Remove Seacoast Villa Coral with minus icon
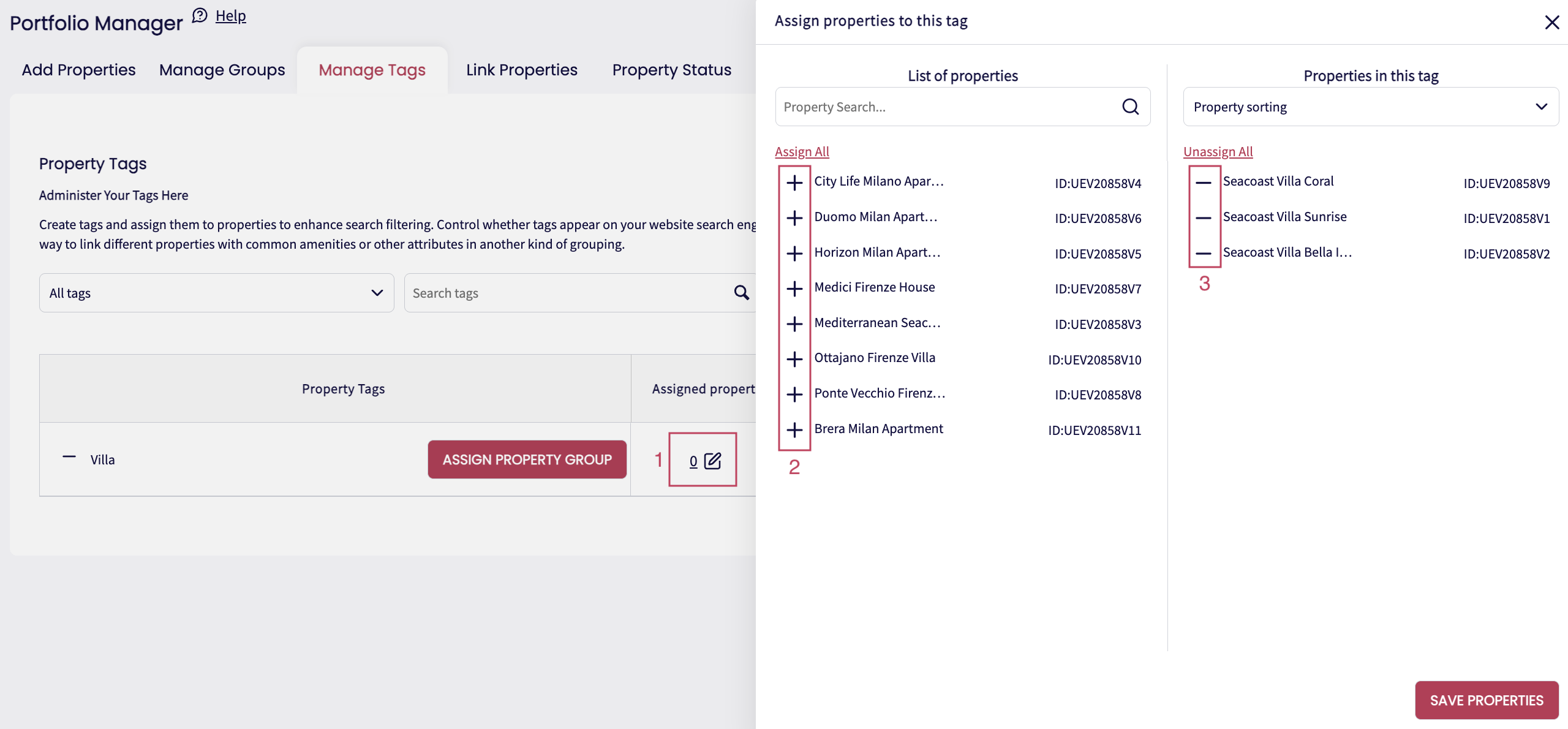This screenshot has height=729, width=1568. [x=1203, y=183]
